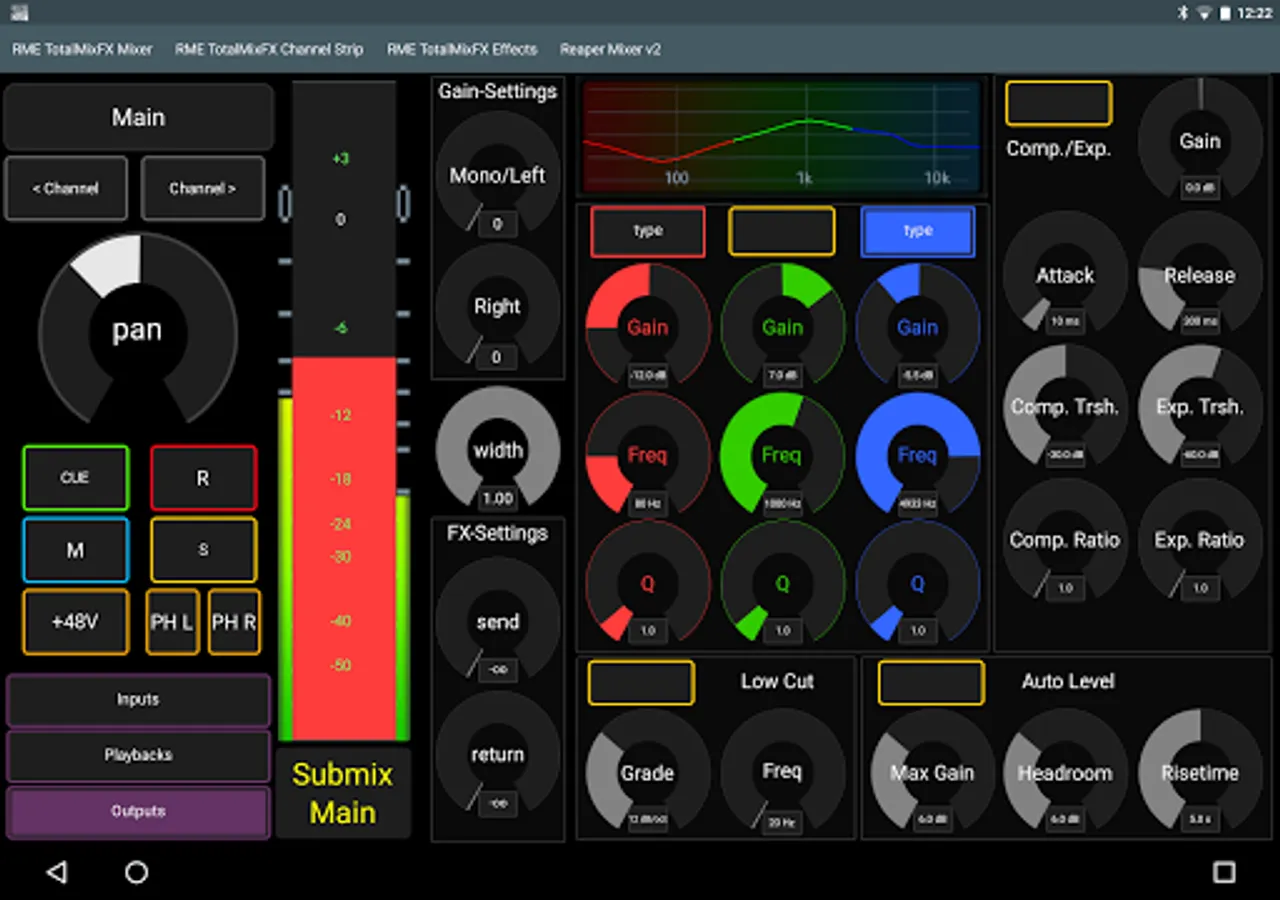Switch to RME TotalMixFX Effects tab
The height and width of the screenshot is (900, 1280).
(462, 49)
